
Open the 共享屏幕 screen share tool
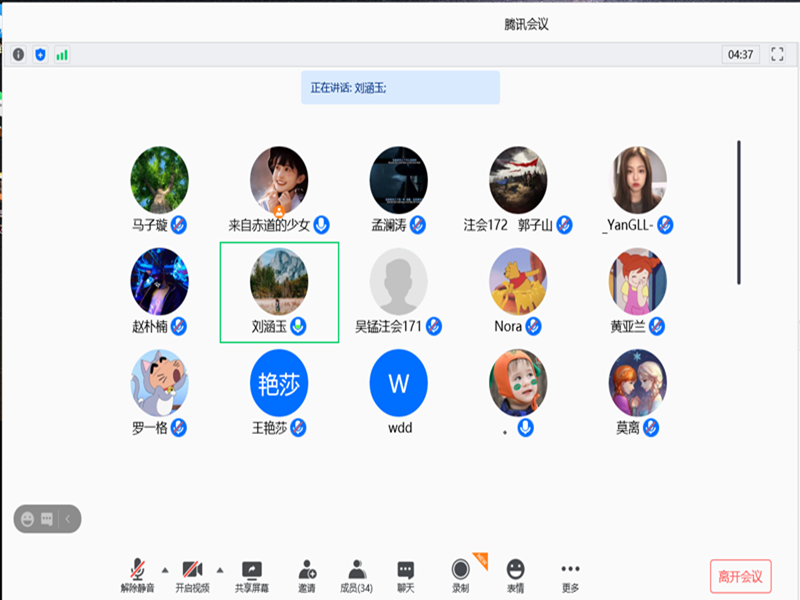click(252, 575)
